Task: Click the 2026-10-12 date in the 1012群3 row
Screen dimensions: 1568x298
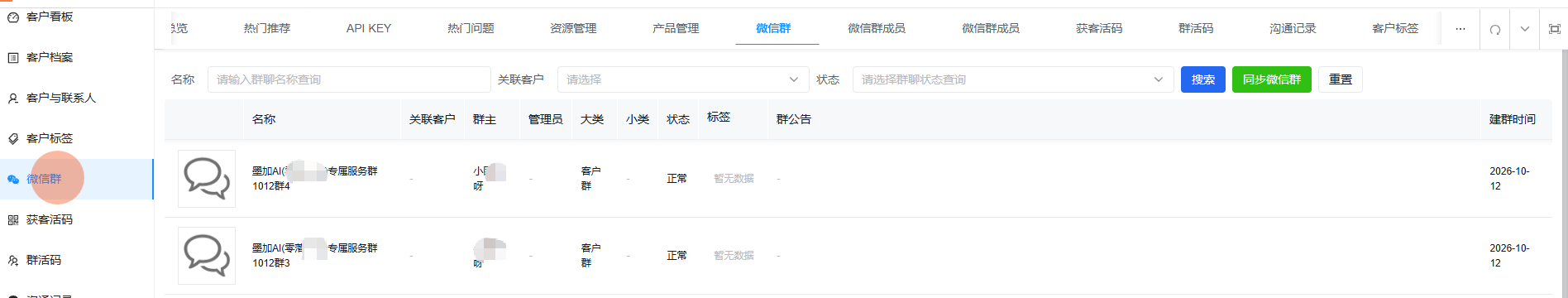Action: pyautogui.click(x=1509, y=255)
